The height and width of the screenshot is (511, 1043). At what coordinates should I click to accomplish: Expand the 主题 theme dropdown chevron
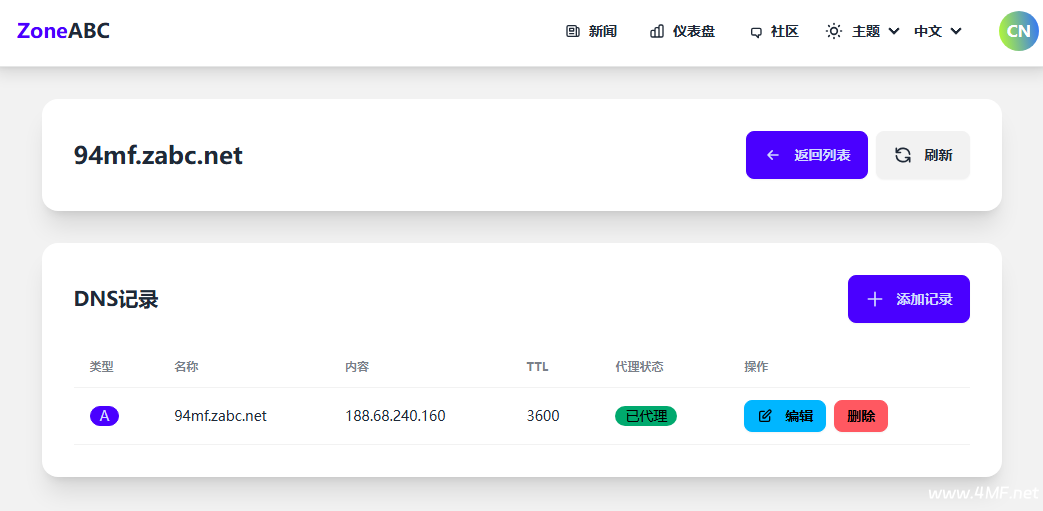click(894, 31)
